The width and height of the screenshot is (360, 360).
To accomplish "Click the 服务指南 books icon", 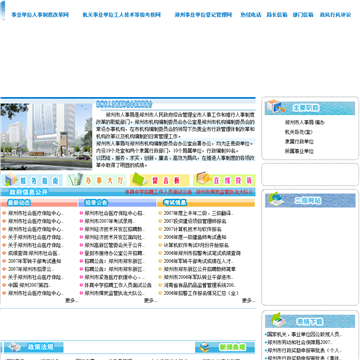I will [x=11, y=180].
